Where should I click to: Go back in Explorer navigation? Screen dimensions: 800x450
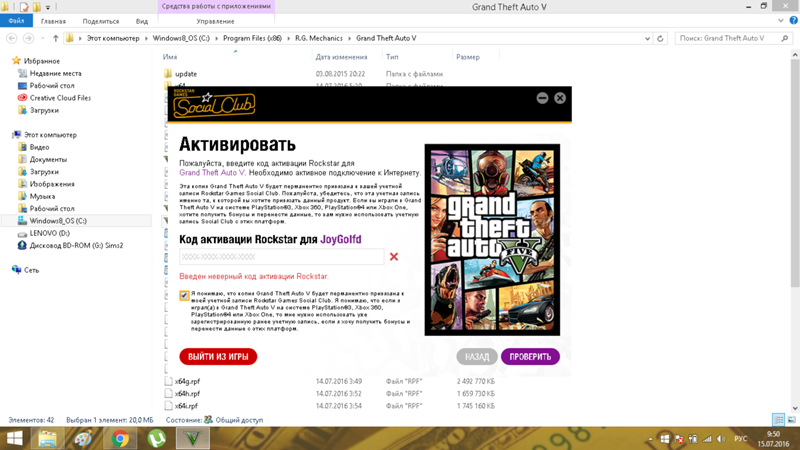(x=12, y=38)
